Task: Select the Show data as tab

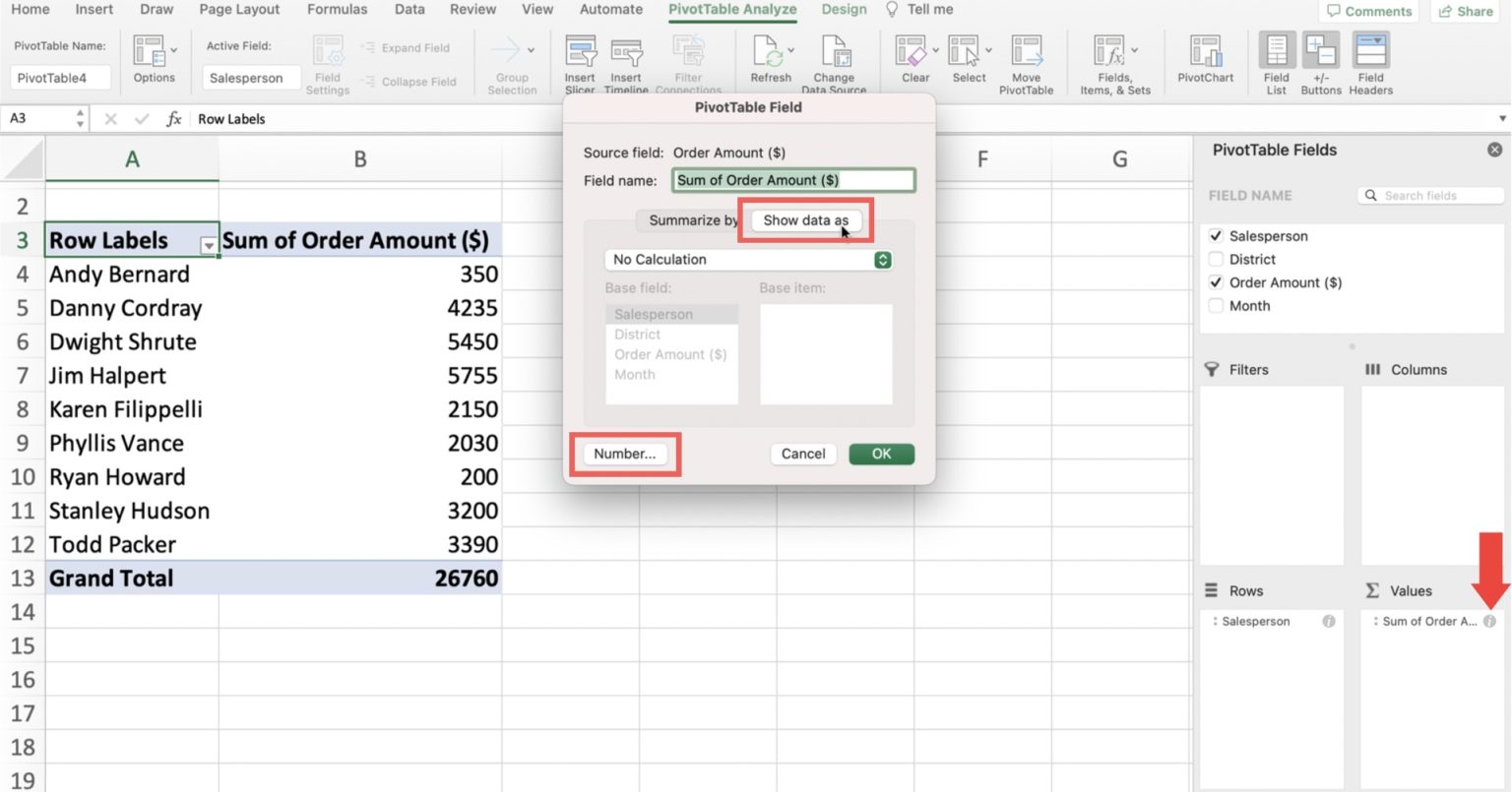Action: pos(805,220)
